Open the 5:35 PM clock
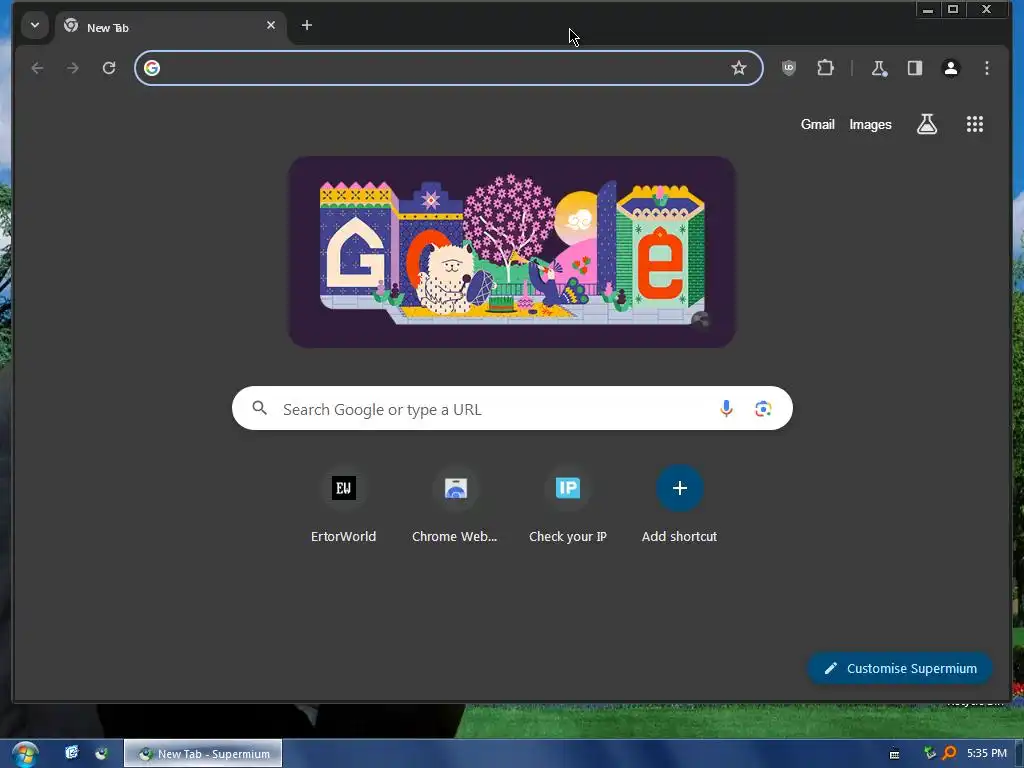Viewport: 1024px width, 768px height. click(x=987, y=753)
